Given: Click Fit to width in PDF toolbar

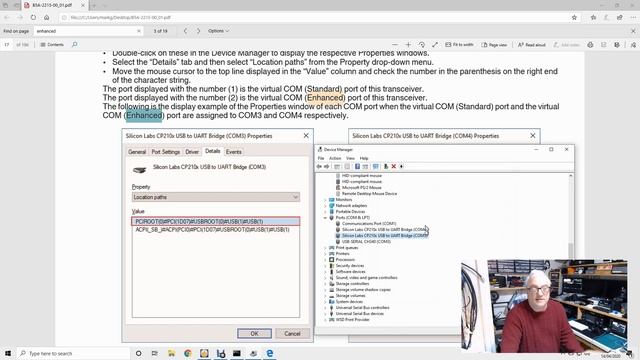Looking at the screenshot, I should (x=459, y=44).
